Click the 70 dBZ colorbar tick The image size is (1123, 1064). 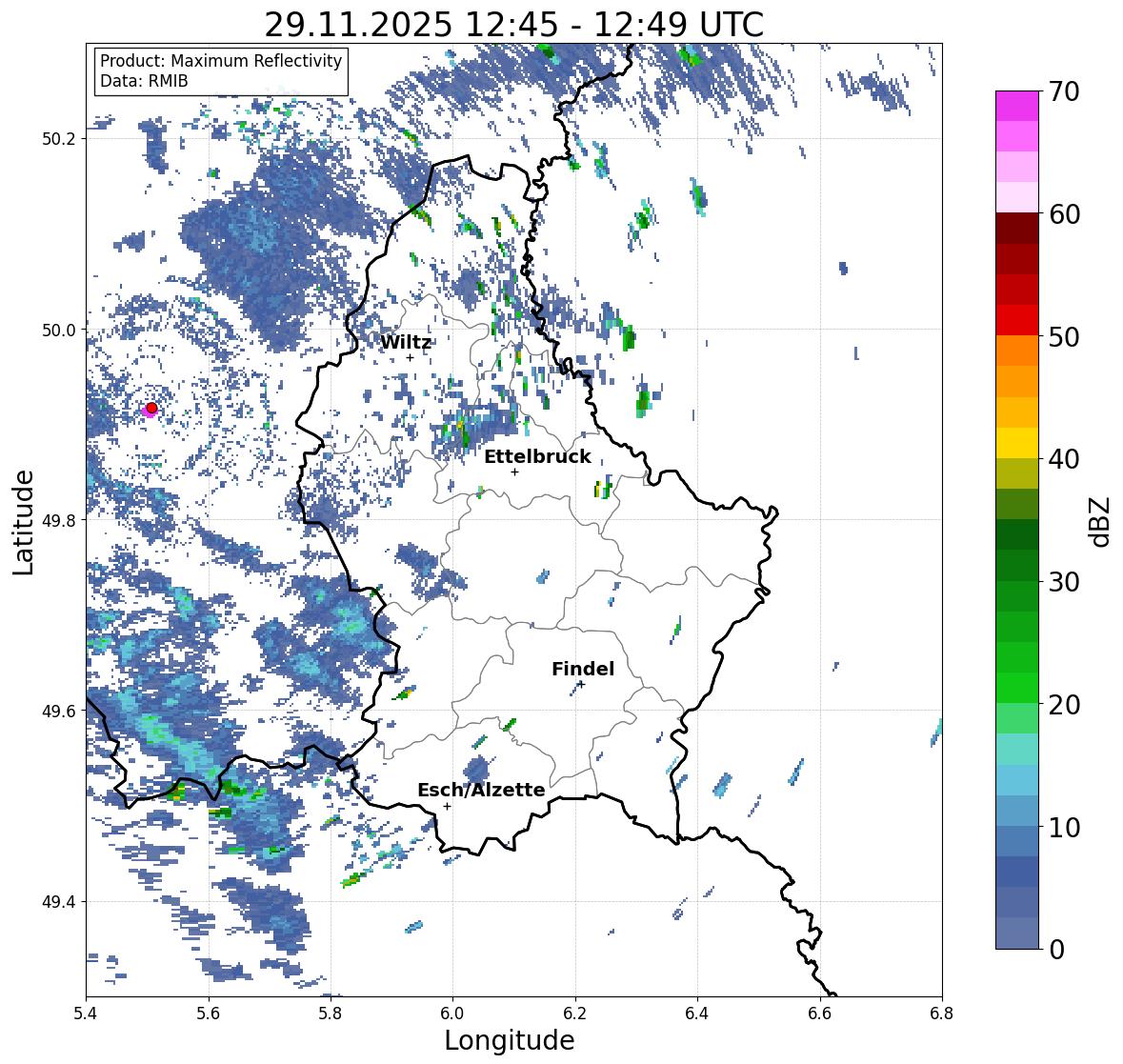point(1063,91)
